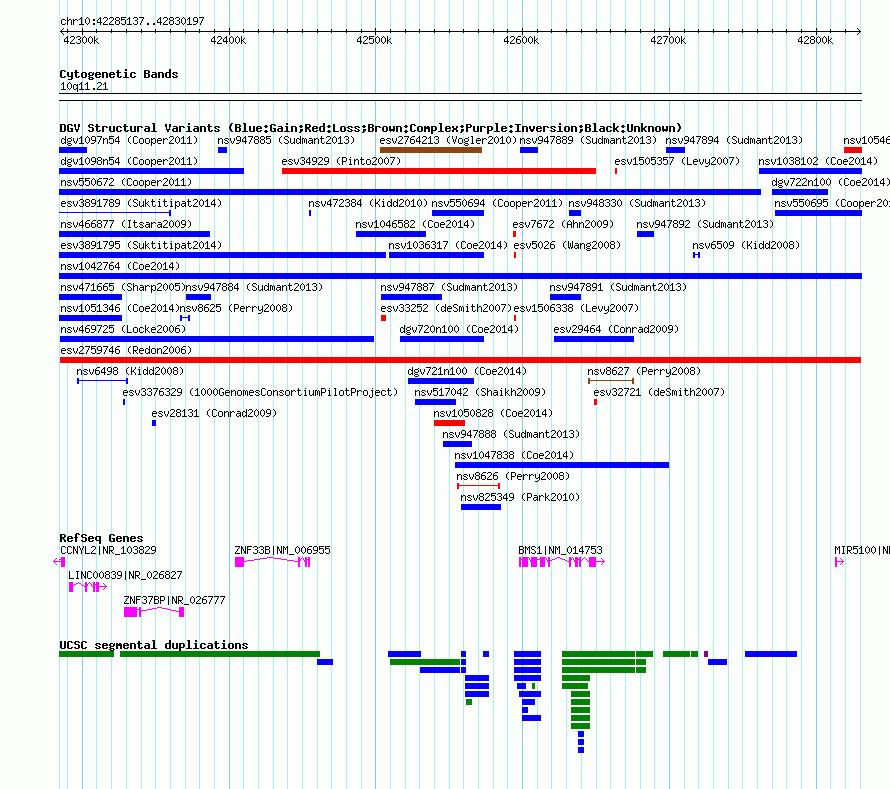Click the nsv947885 (Sudmant2013) label
The image size is (890, 789).
coord(286,140)
